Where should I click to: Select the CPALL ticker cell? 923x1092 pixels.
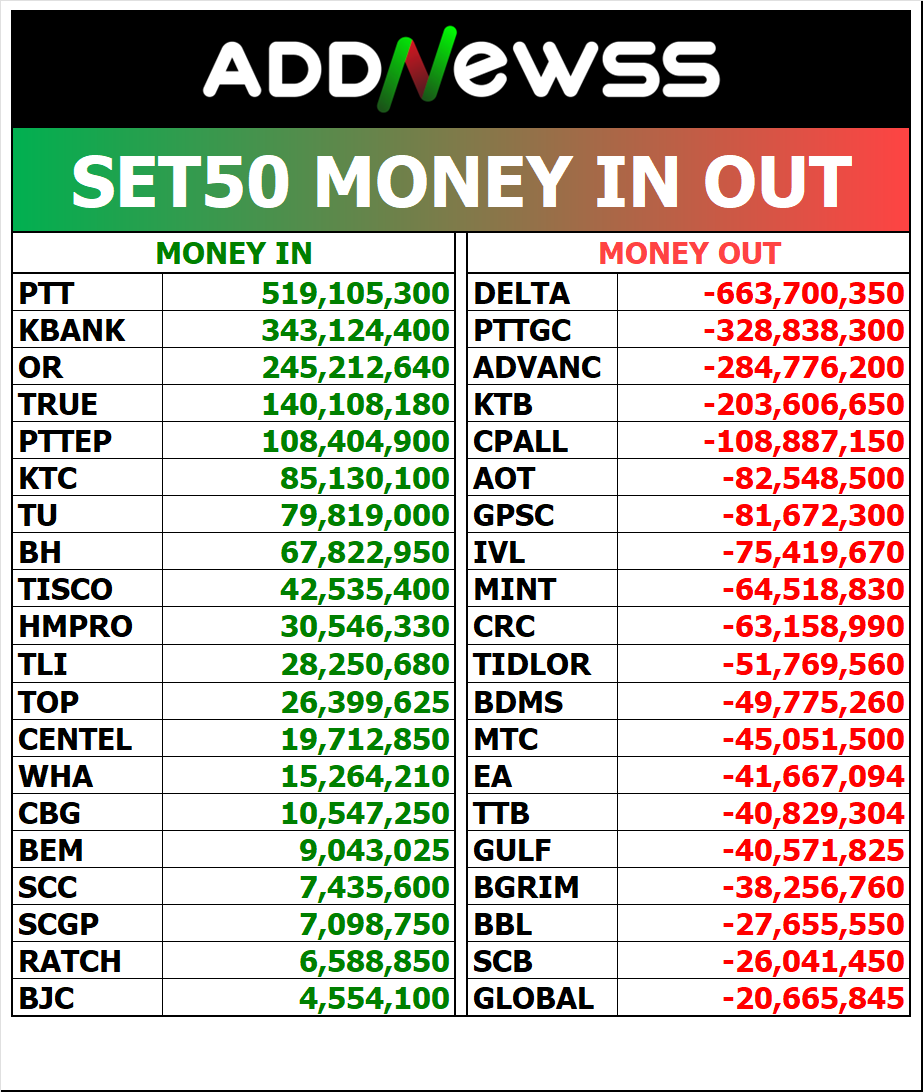(520, 441)
